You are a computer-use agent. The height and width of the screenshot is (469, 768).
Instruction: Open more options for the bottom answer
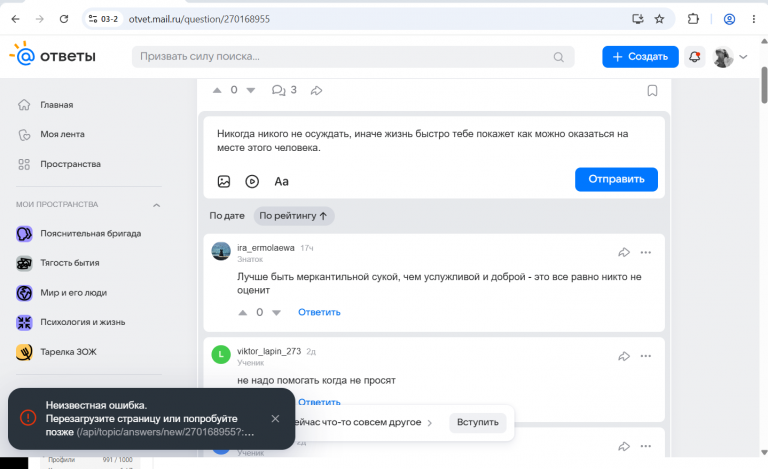point(646,446)
